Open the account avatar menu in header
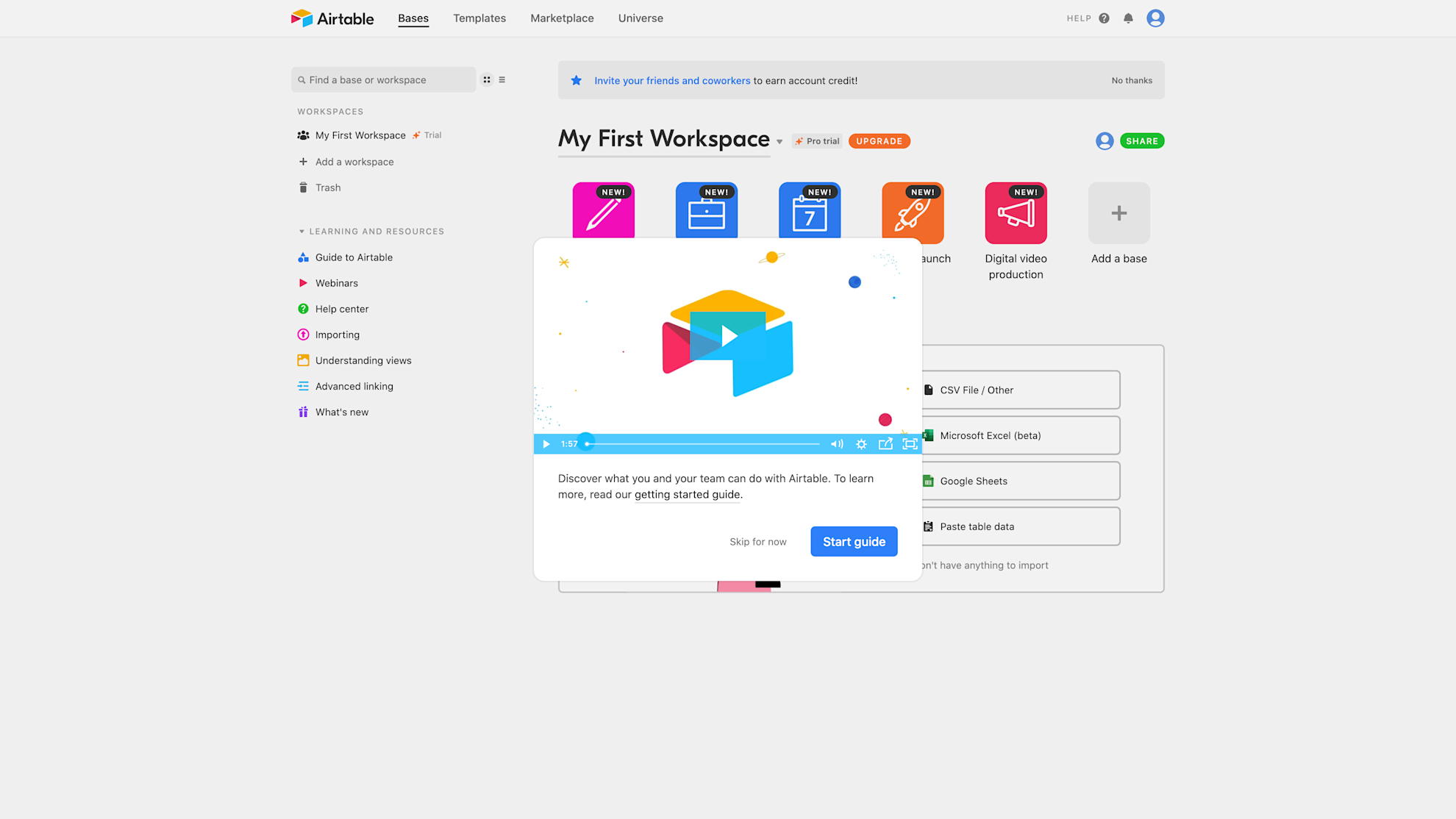Image resolution: width=1456 pixels, height=819 pixels. pos(1155,18)
